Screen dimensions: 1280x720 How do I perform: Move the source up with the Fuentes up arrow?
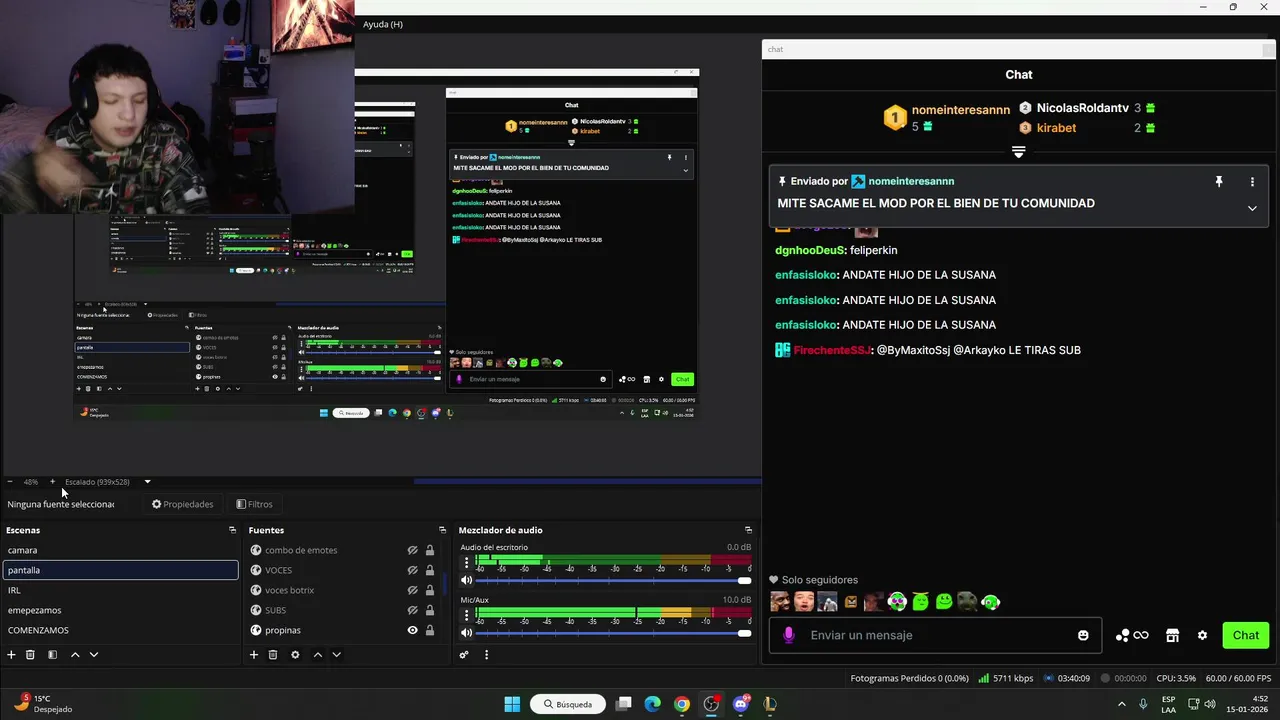coord(318,655)
